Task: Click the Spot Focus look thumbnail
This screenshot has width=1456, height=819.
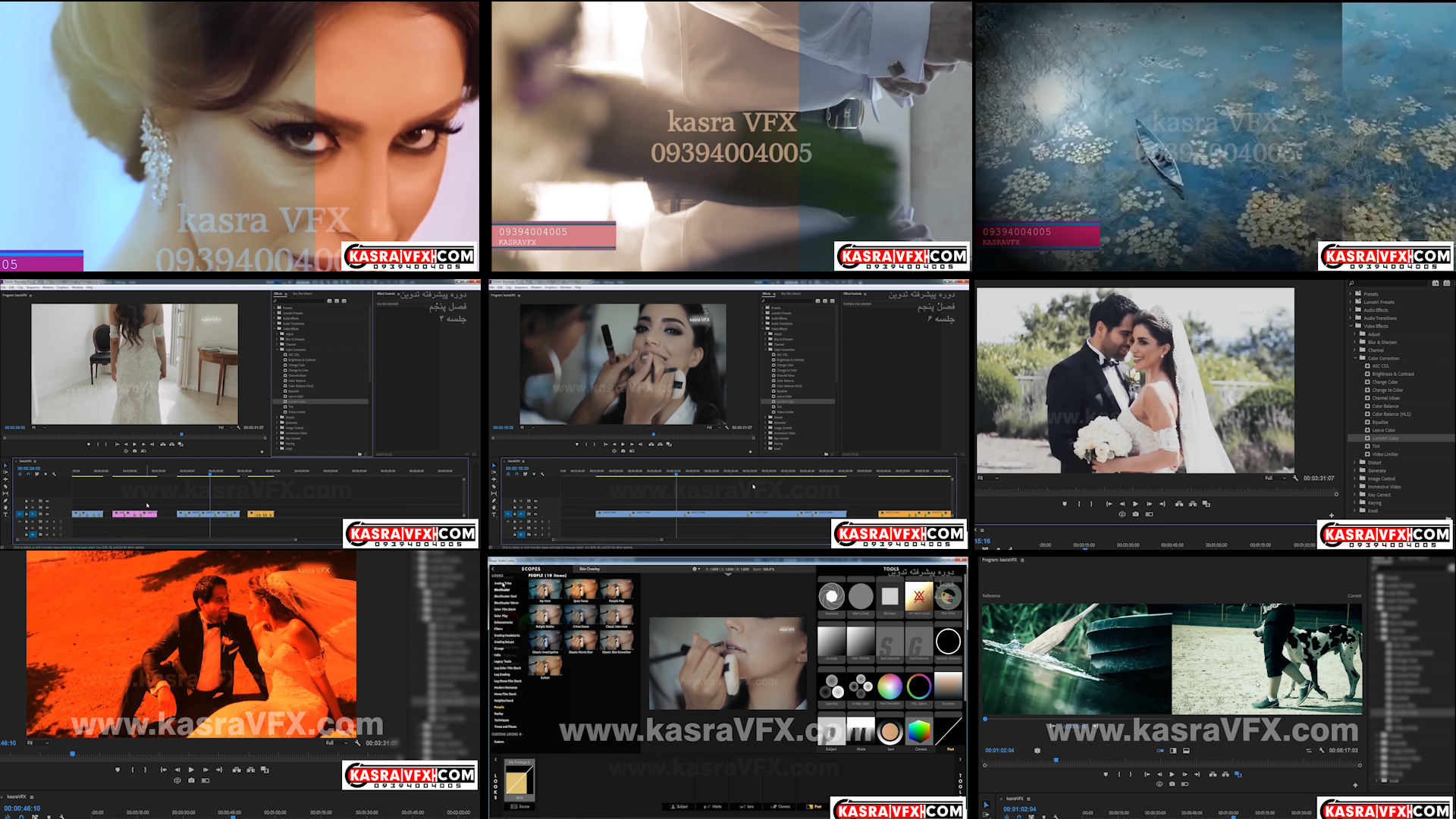Action: (581, 591)
